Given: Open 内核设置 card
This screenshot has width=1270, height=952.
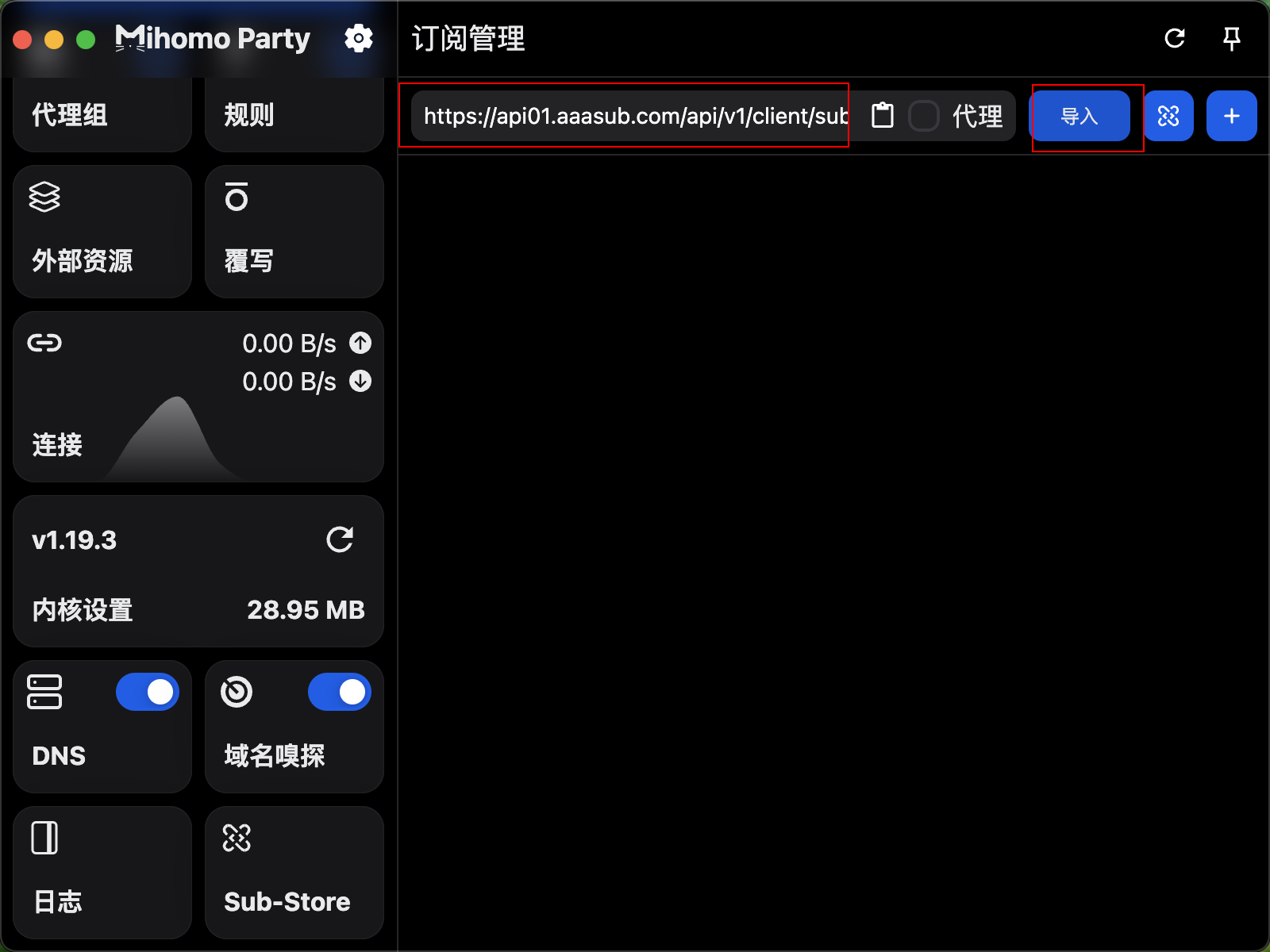Looking at the screenshot, I should tap(198, 571).
